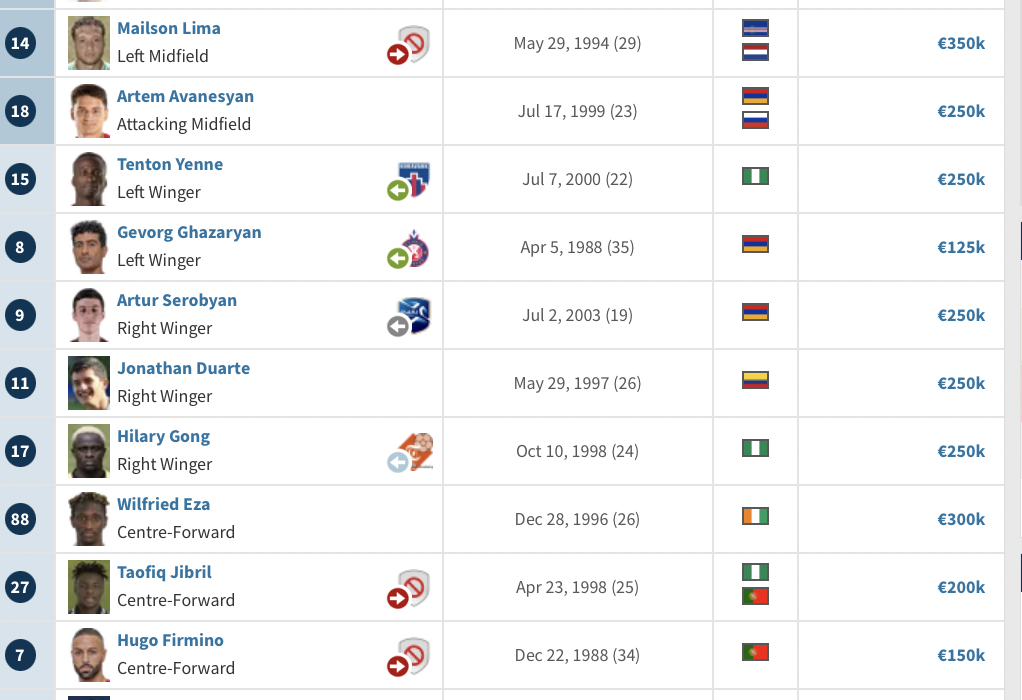Click the Portuguese flag in Hugo Firmino's row
The width and height of the screenshot is (1022, 700).
click(755, 652)
